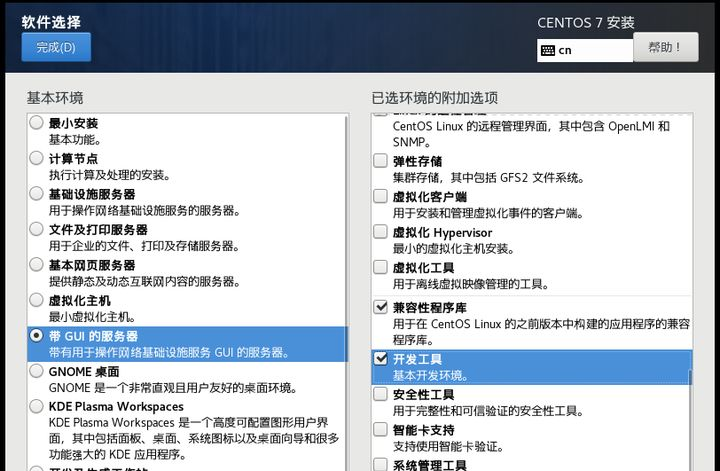This screenshot has height=471, width=720.
Task: Click text 用于操作网络基础设施服务的服务器。
Action: (145, 210)
